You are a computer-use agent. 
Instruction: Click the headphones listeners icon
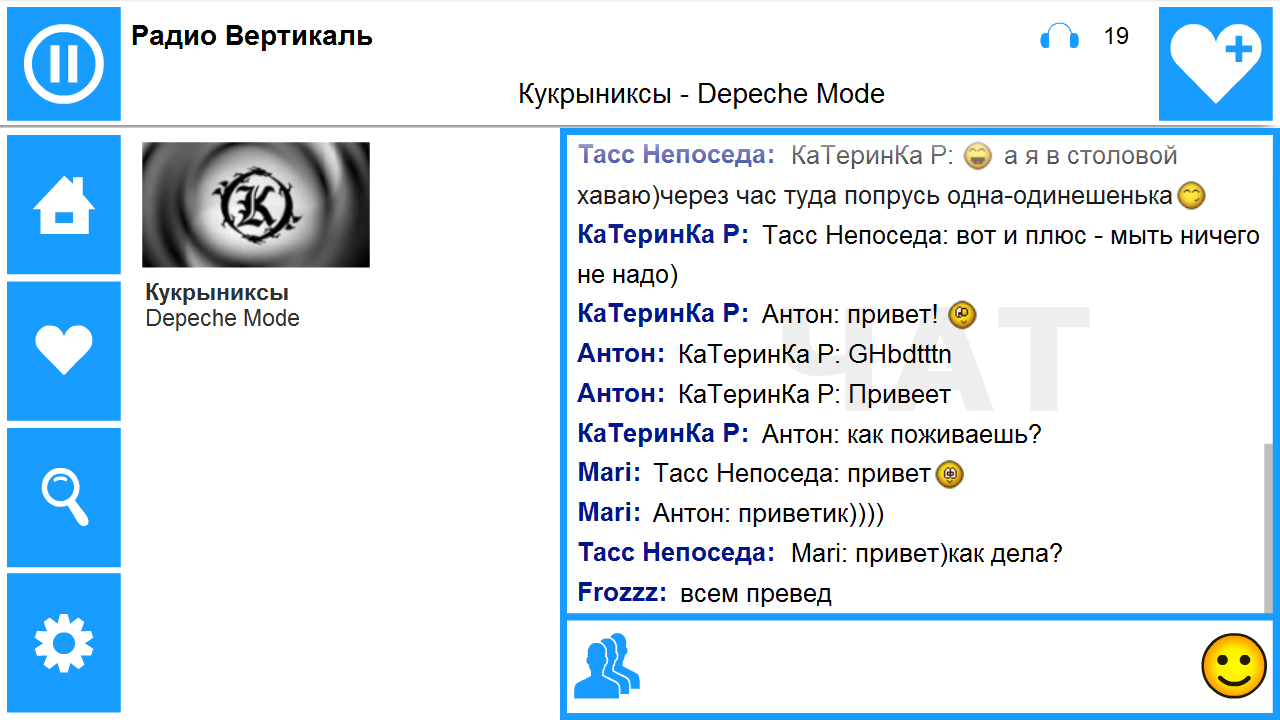tap(1060, 37)
